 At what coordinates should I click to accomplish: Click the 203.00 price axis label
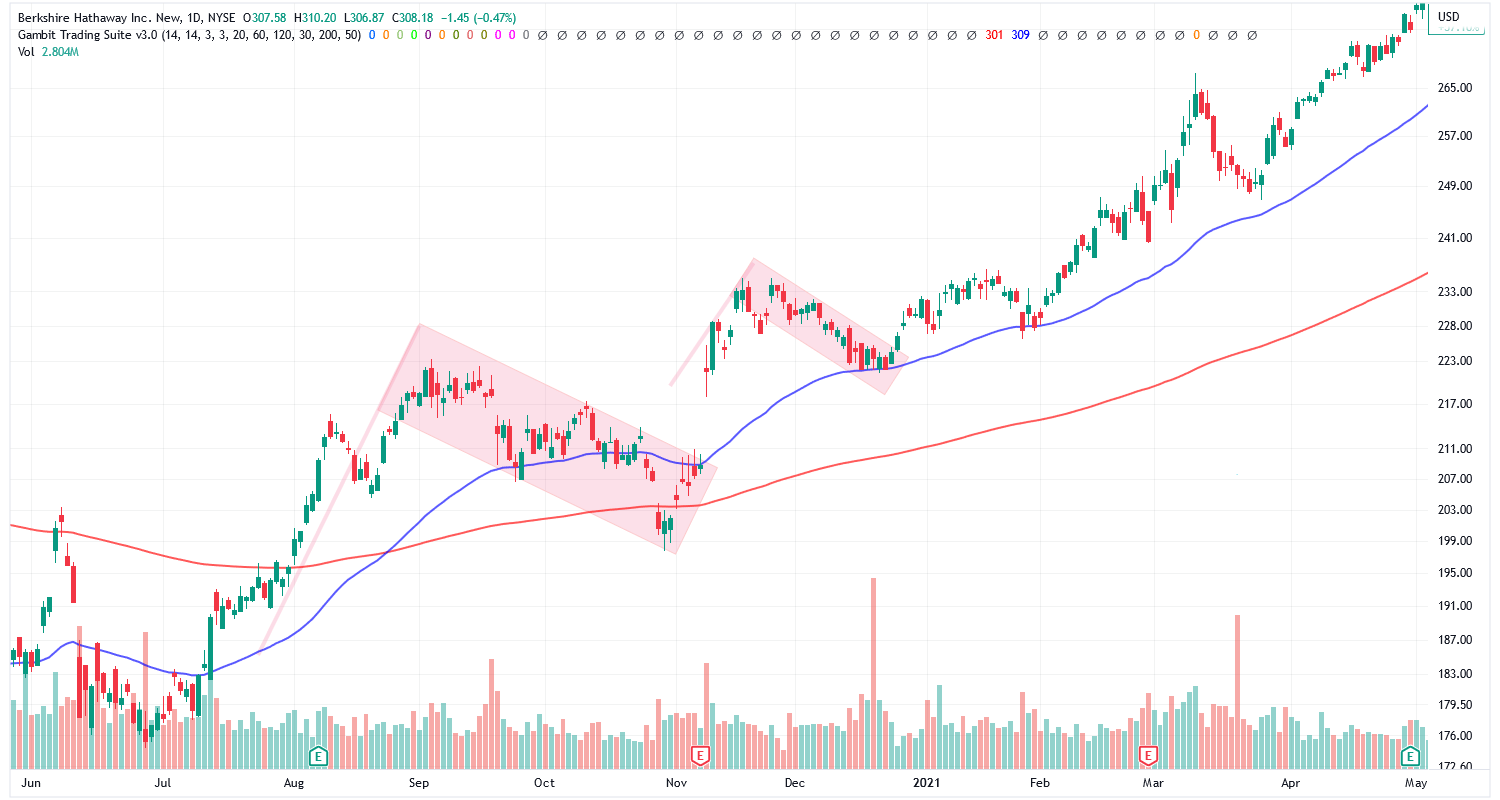pyautogui.click(x=1453, y=510)
